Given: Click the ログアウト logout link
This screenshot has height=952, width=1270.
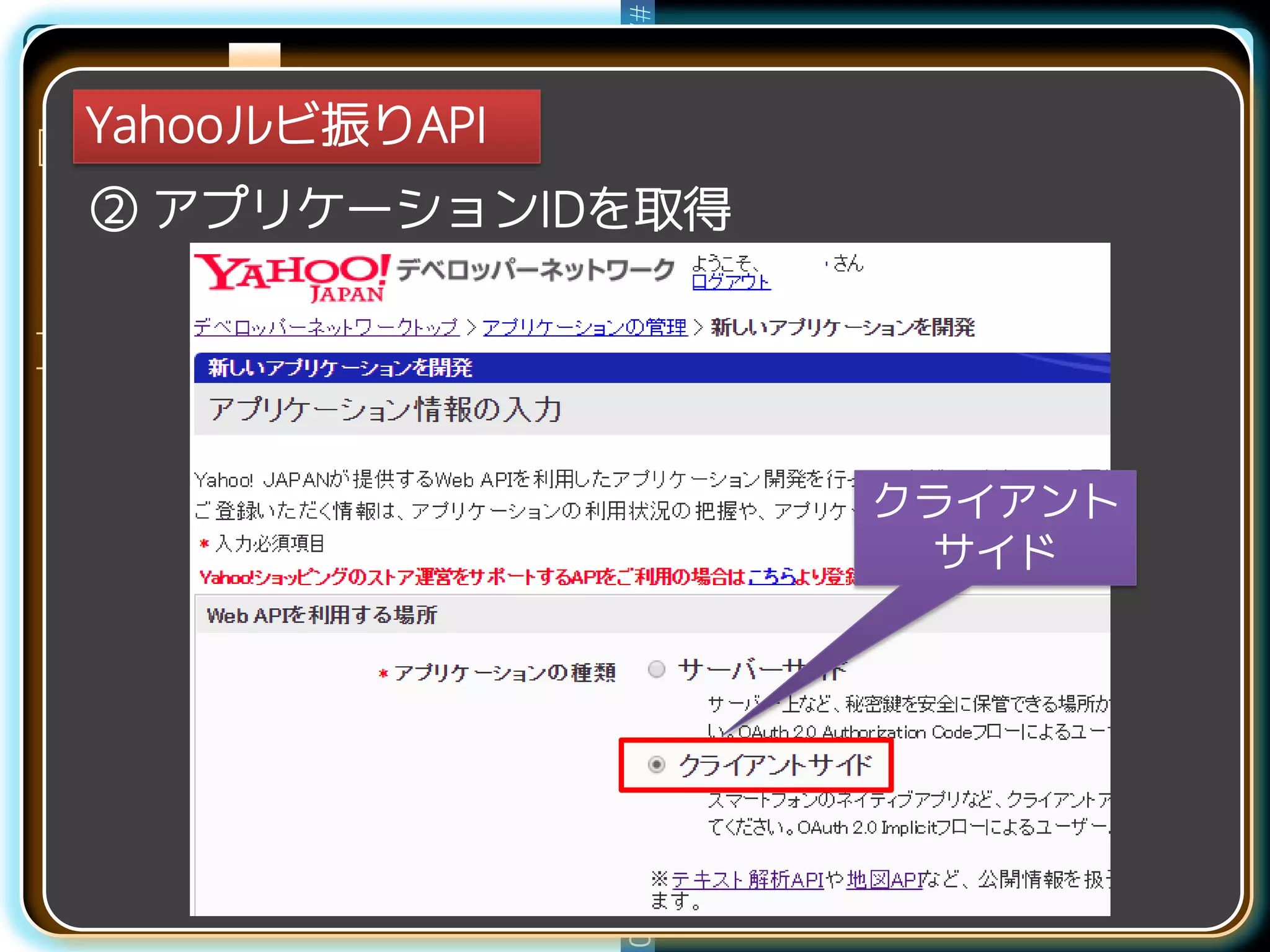Looking at the screenshot, I should click(x=731, y=282).
